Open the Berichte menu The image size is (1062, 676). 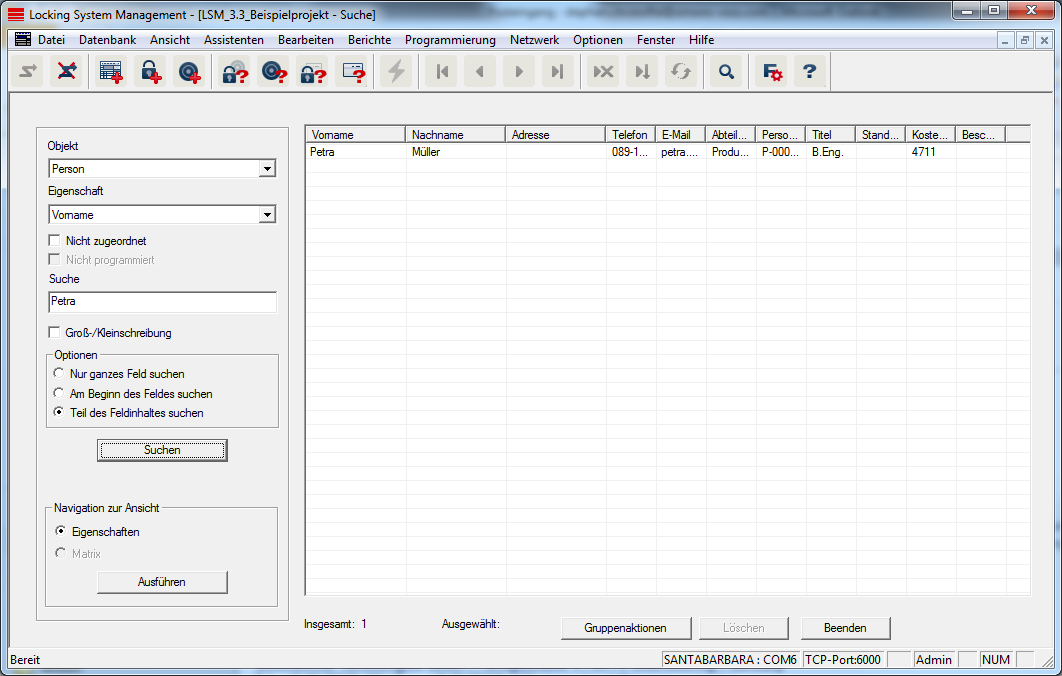(369, 40)
